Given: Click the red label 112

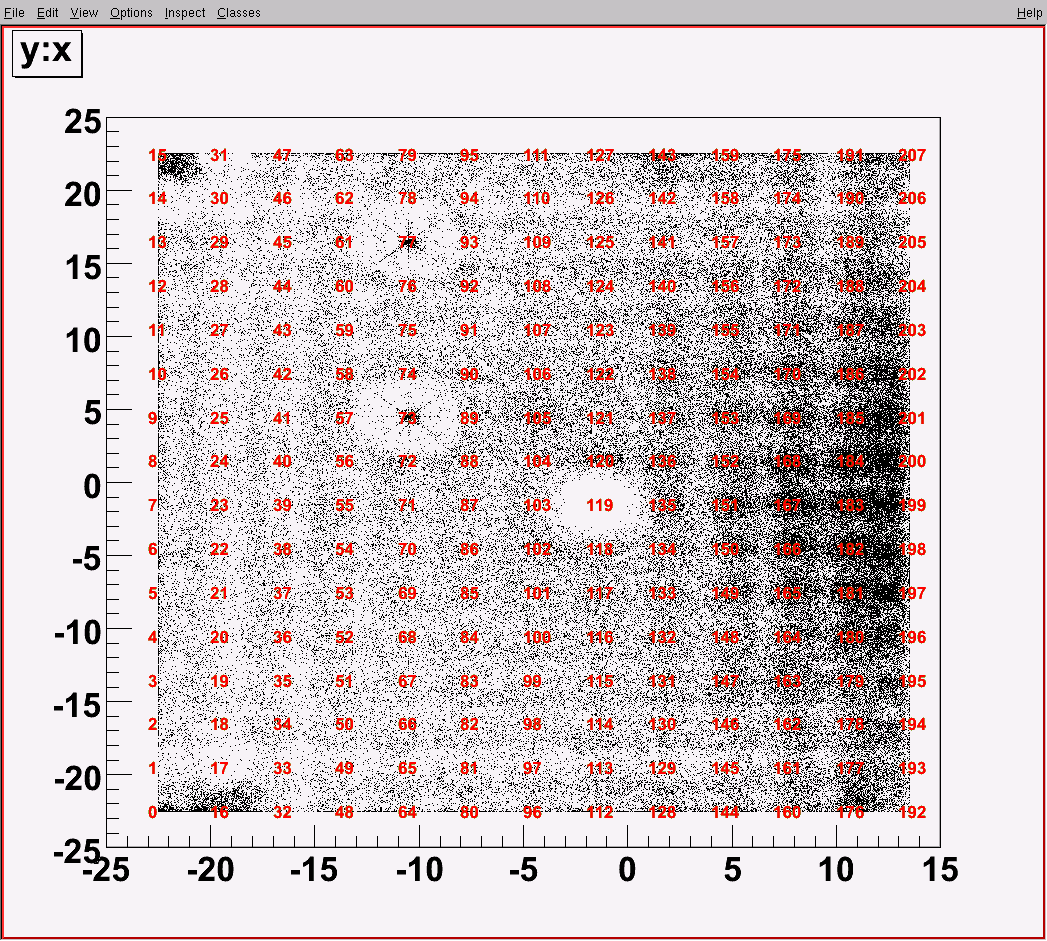Looking at the screenshot, I should [600, 813].
